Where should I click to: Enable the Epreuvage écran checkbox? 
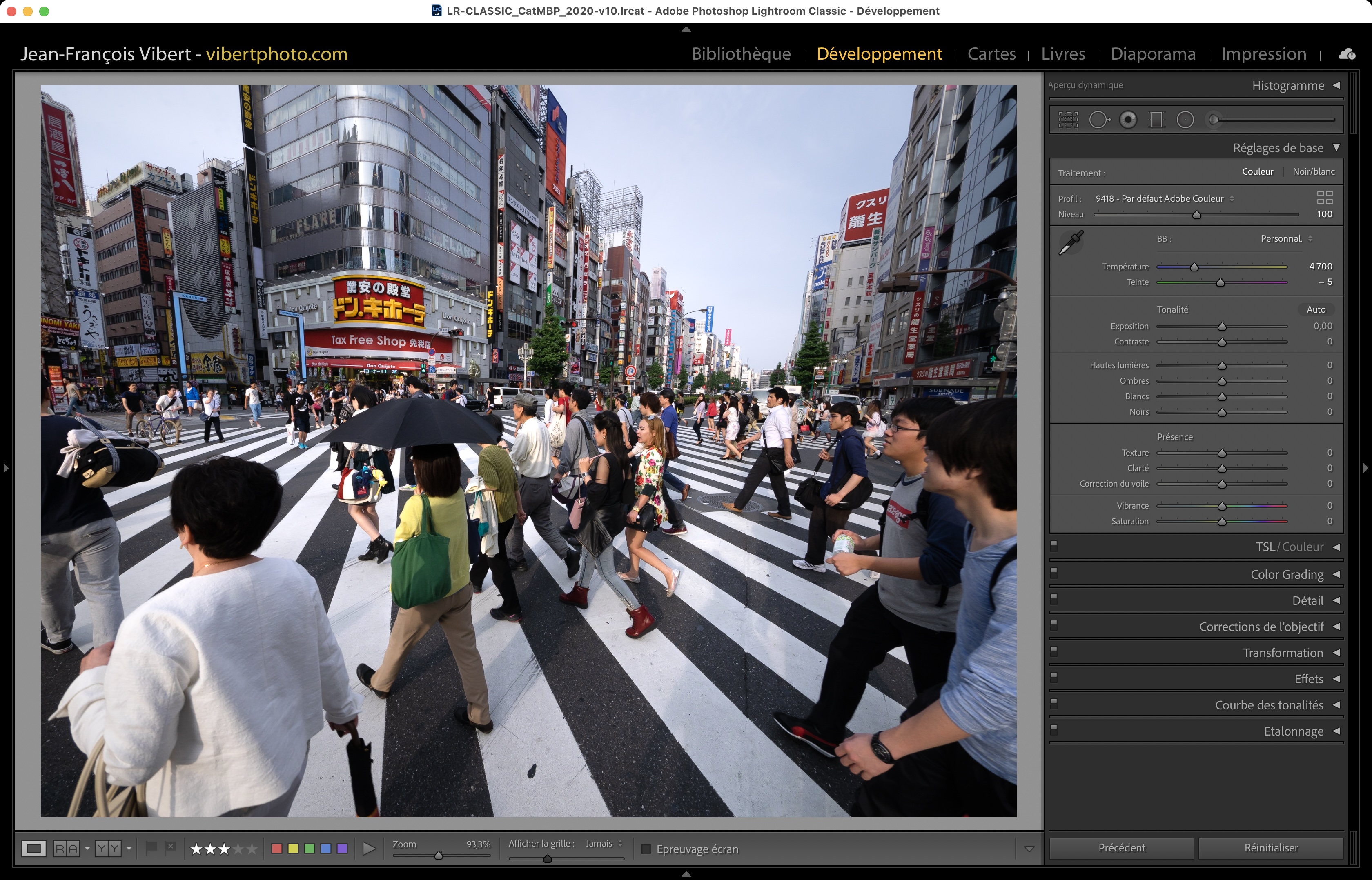point(646,849)
